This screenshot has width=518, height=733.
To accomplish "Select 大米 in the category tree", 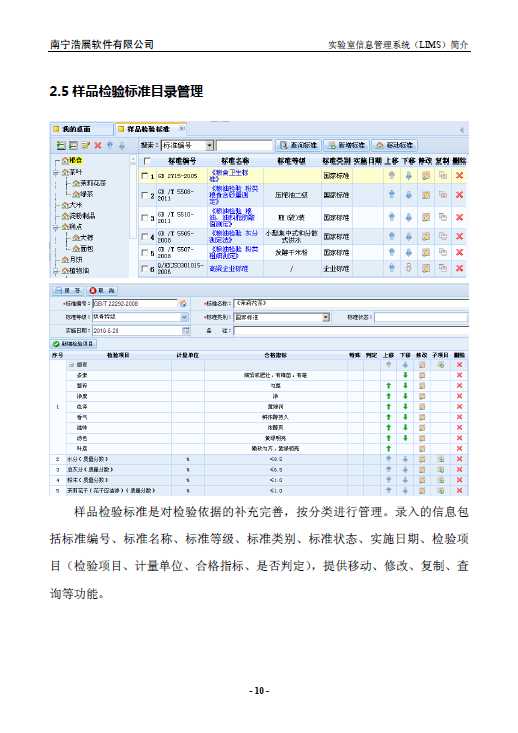I will (75, 205).
